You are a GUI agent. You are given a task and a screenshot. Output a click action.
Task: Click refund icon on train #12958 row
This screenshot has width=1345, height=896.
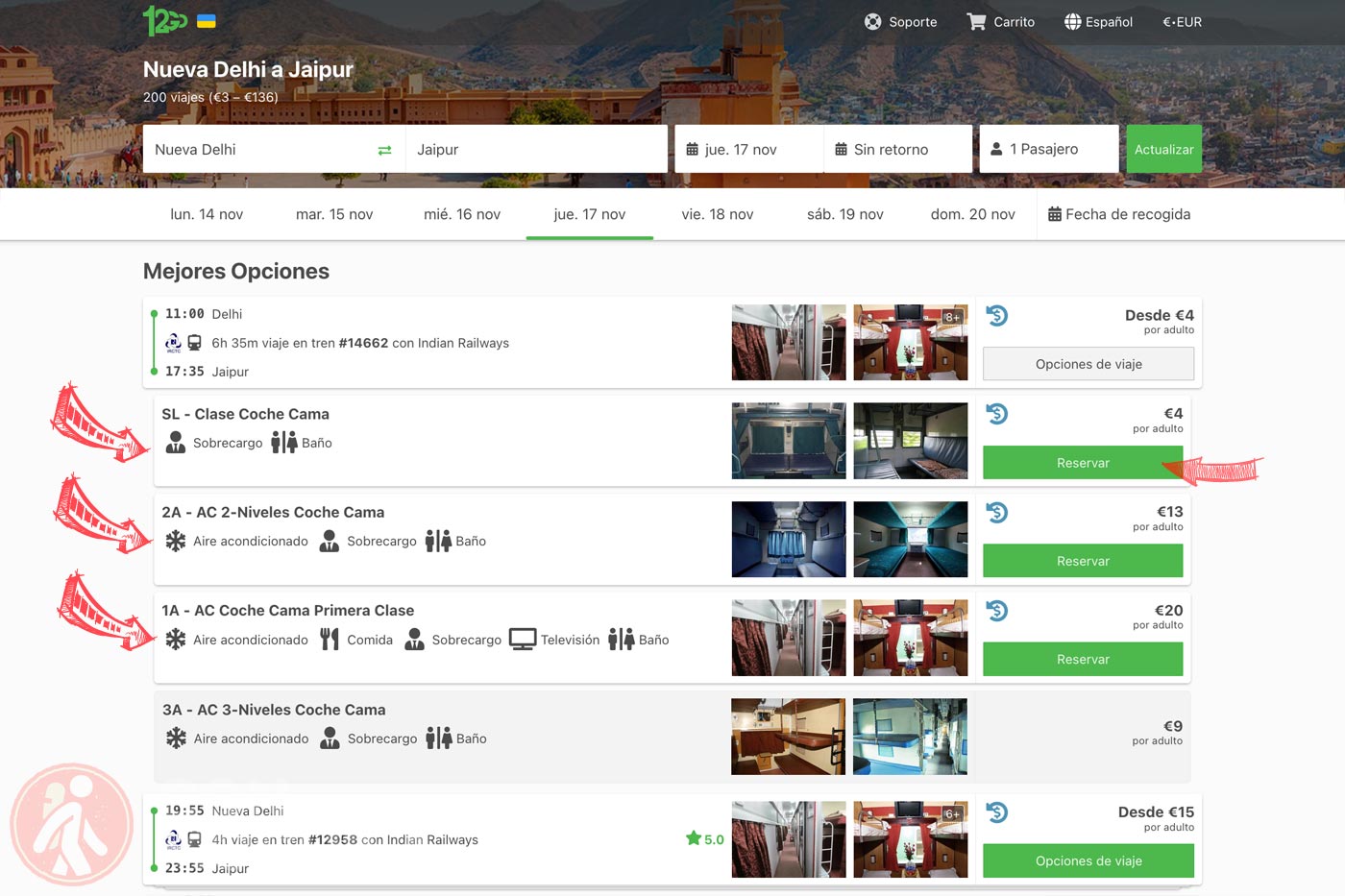997,812
